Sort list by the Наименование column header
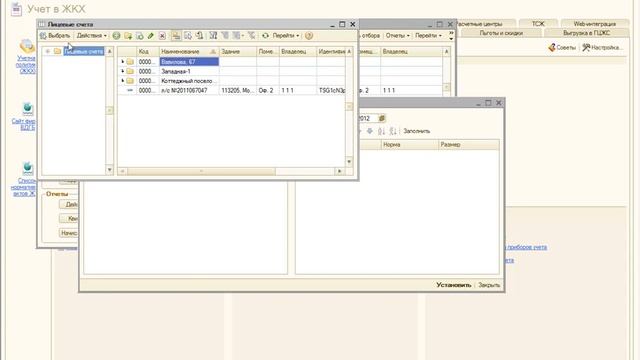 (x=189, y=51)
